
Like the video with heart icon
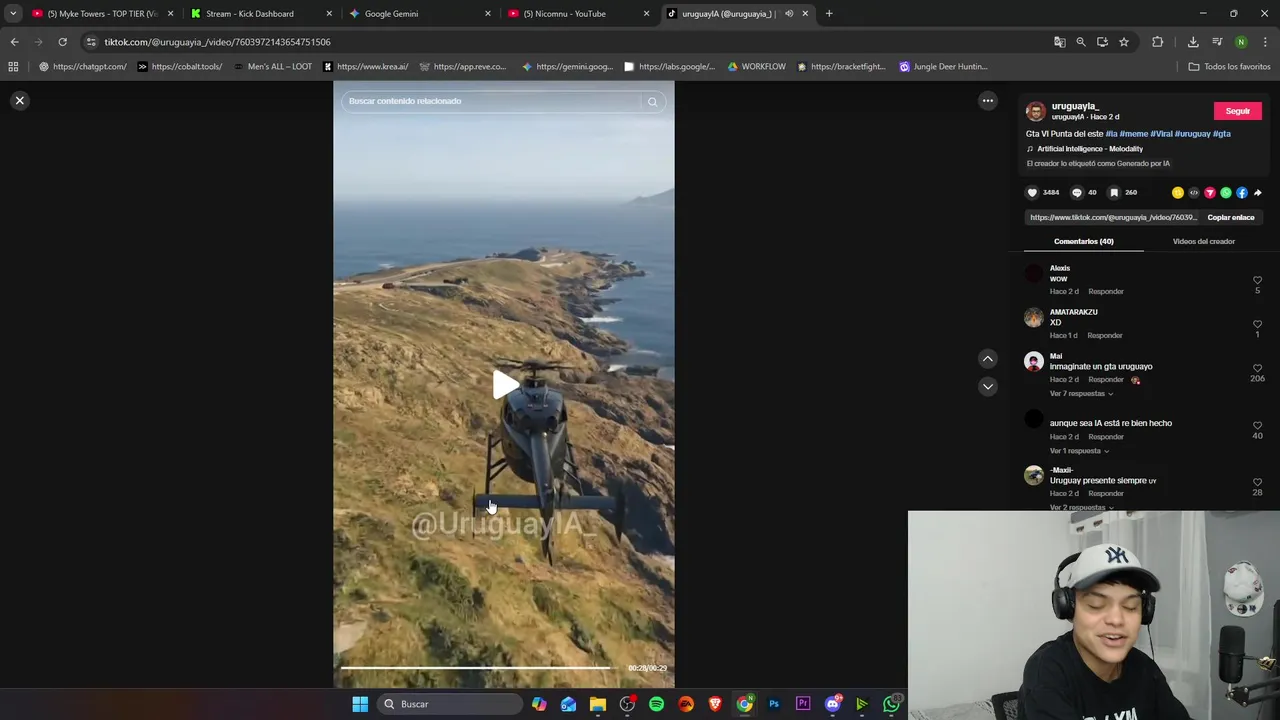[1032, 192]
